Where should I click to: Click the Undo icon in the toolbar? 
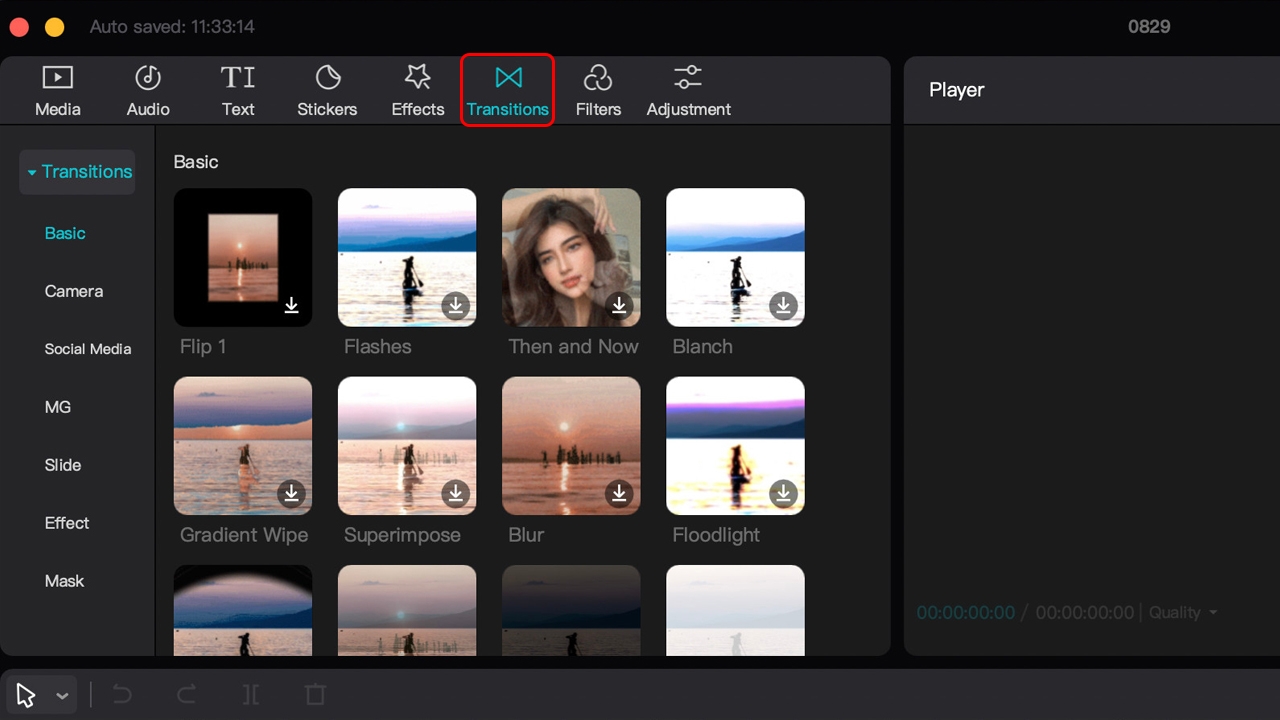(x=122, y=694)
